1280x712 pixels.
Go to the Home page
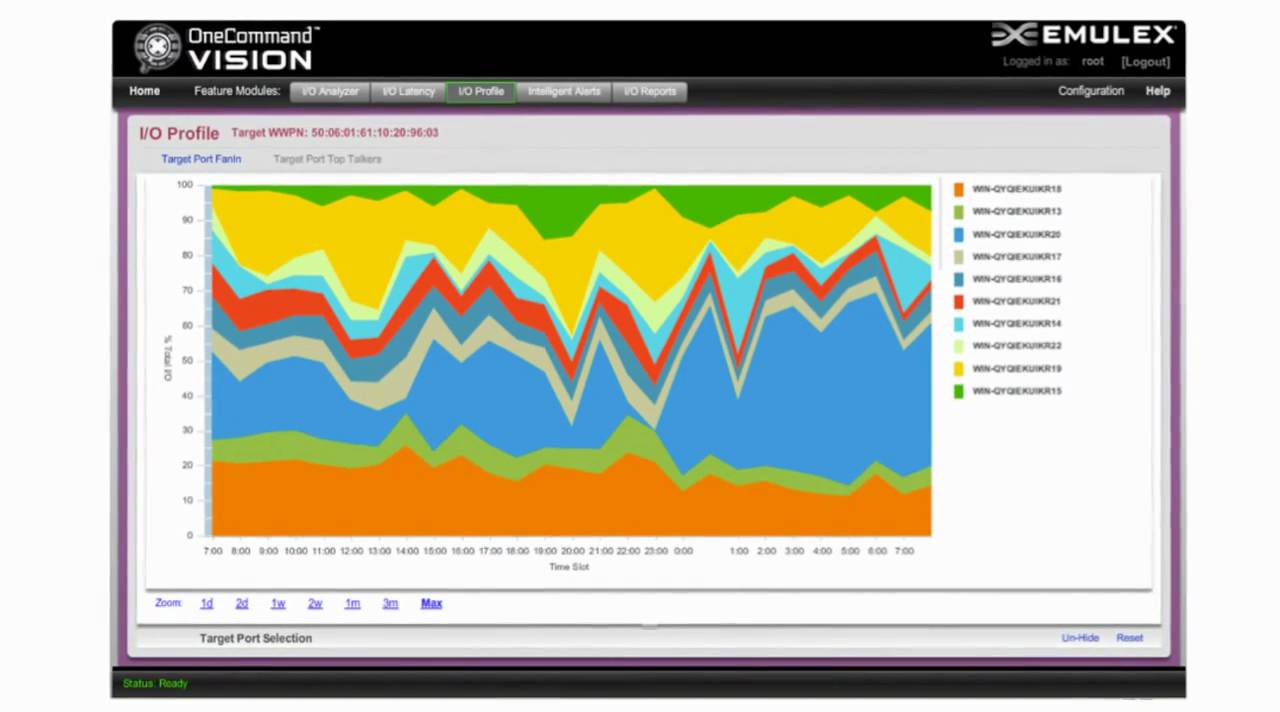point(144,91)
